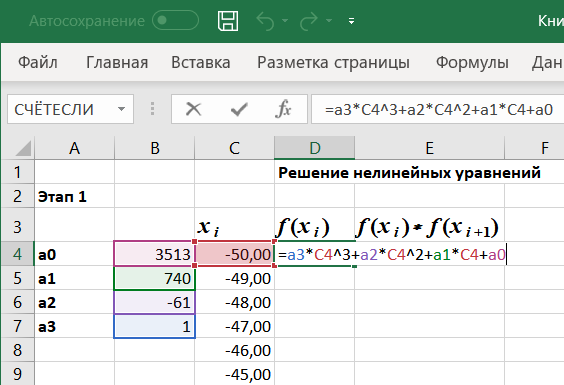564x385 pixels.
Task: Click the a2 label cell
Action: [74, 302]
